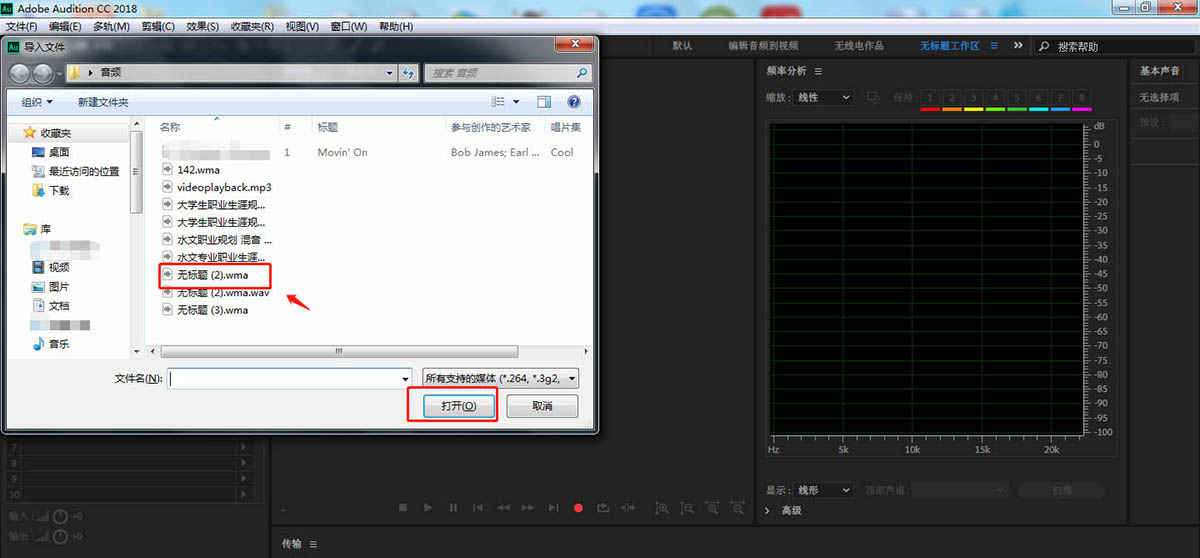The image size is (1200, 558).
Task: Open the 窗口(W) menu
Action: (x=347, y=26)
